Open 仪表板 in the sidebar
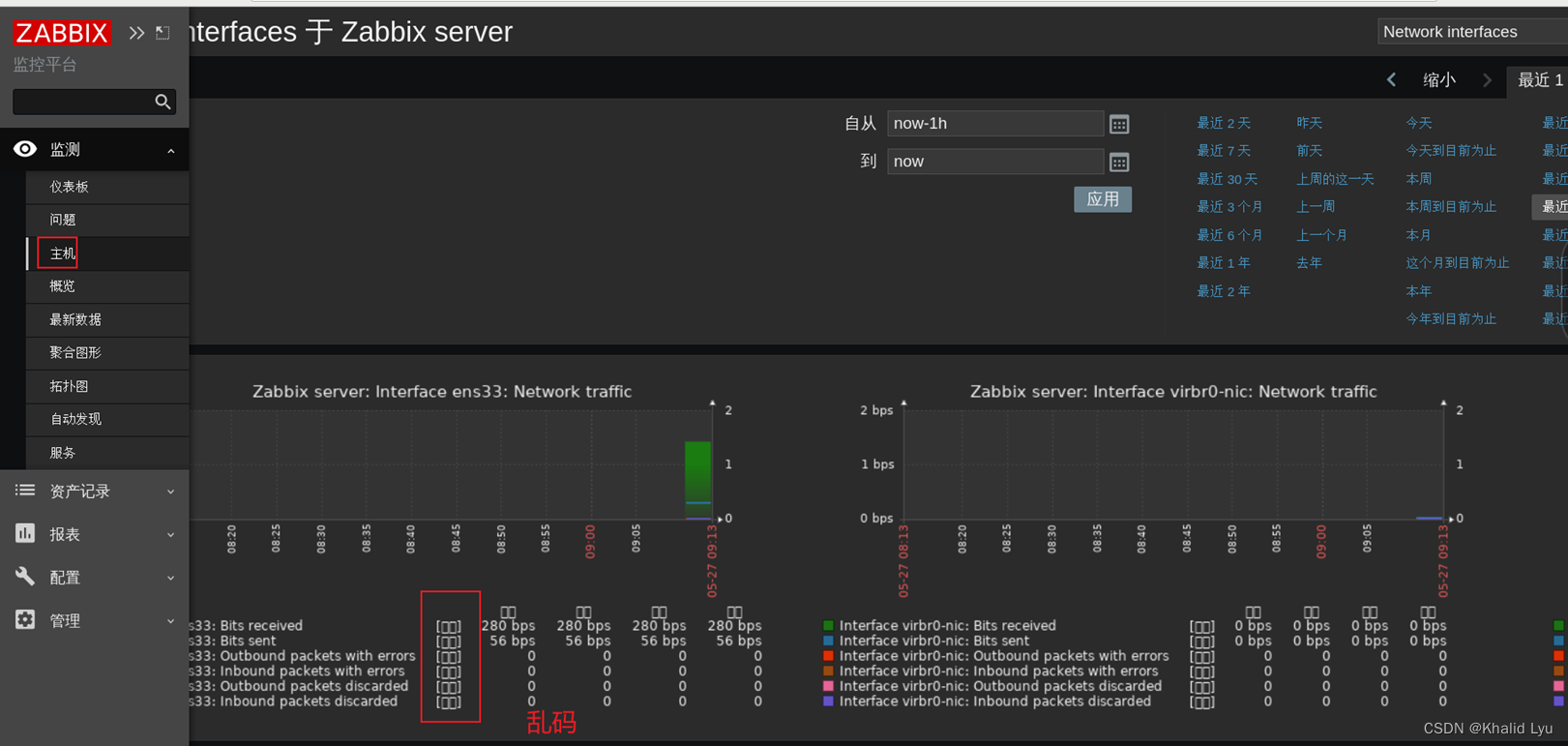The height and width of the screenshot is (746, 1568). tap(107, 187)
